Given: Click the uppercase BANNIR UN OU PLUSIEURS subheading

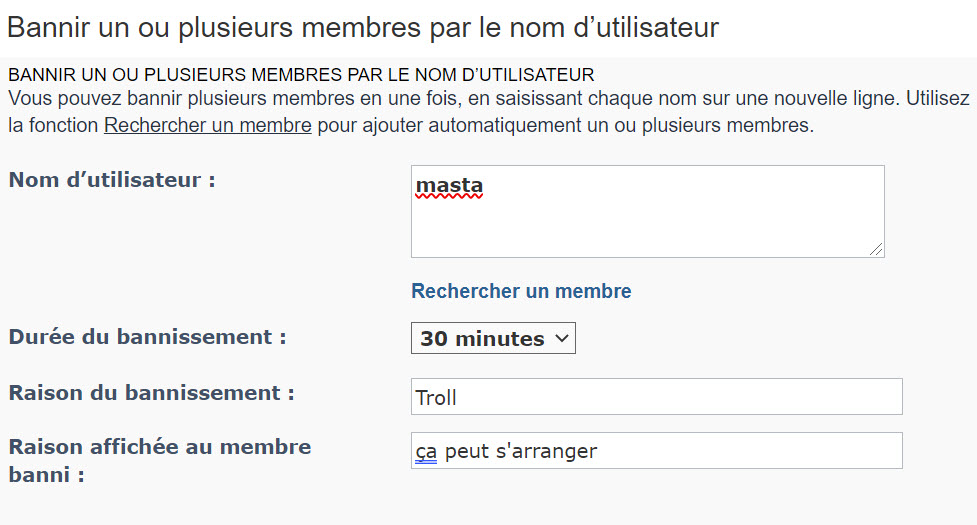Looking at the screenshot, I should [300, 75].
